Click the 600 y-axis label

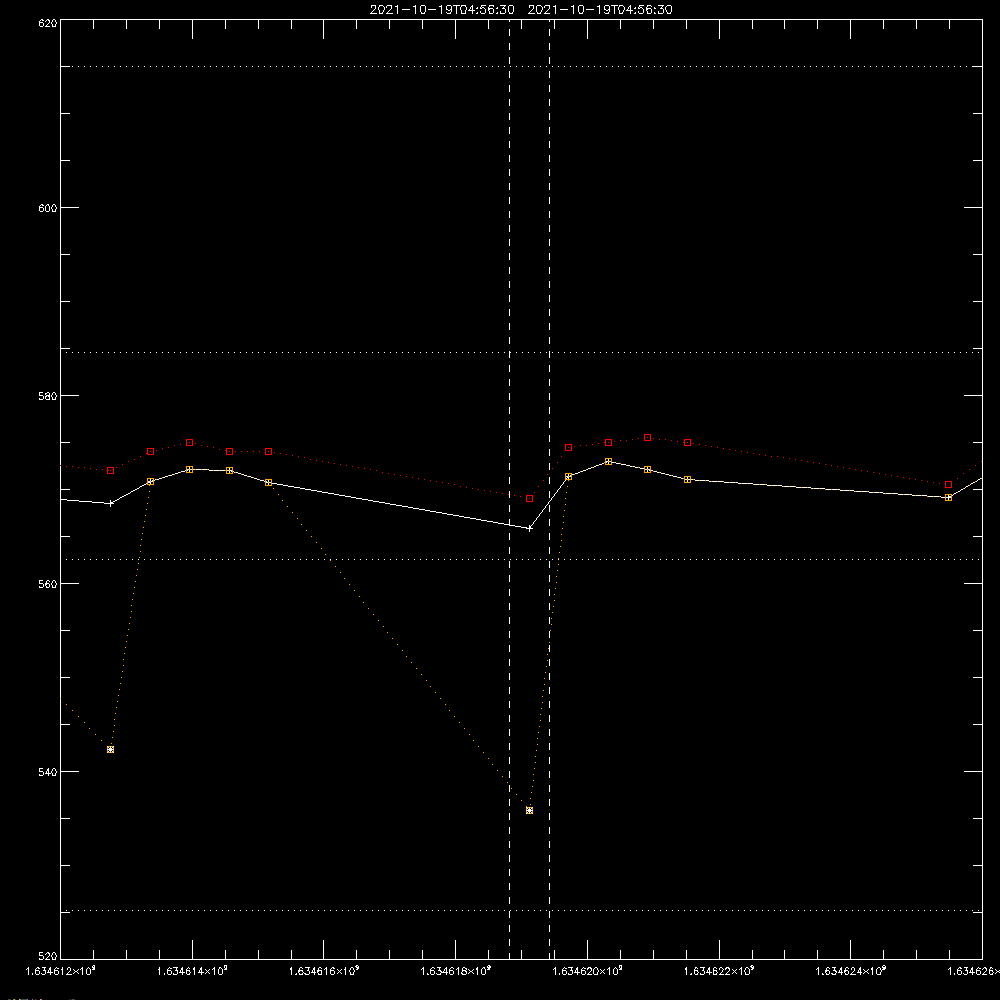click(x=48, y=208)
